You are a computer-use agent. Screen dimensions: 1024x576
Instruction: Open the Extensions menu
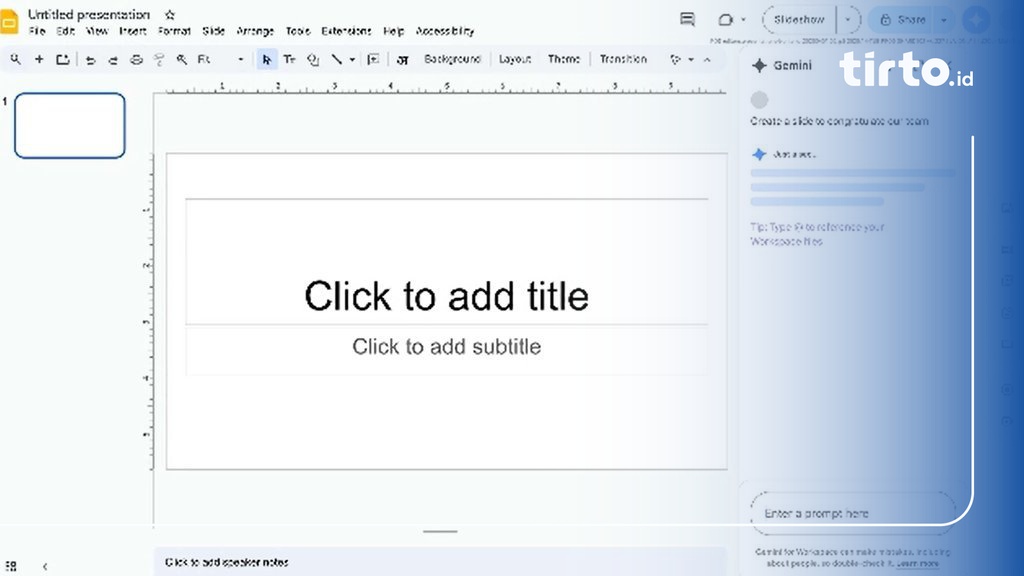346,31
